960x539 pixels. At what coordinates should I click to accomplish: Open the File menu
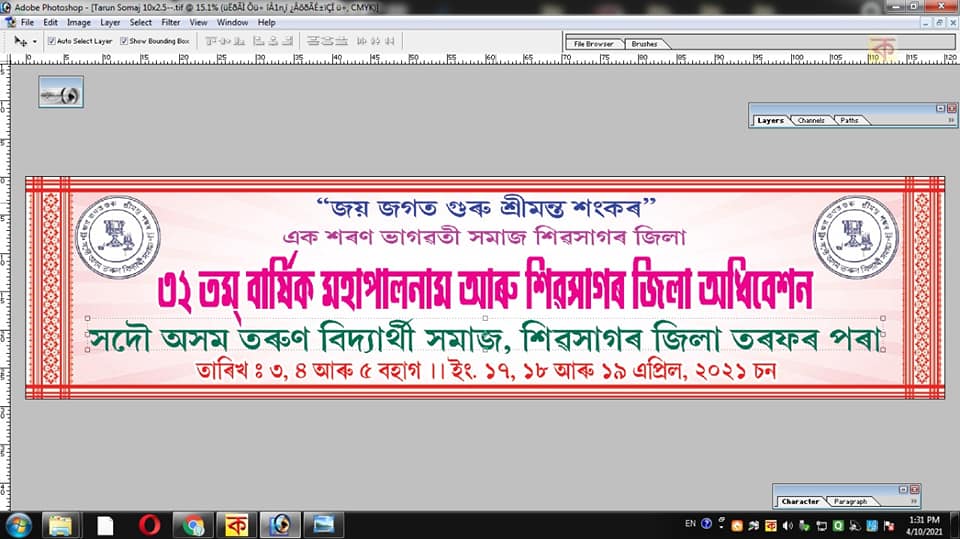click(x=28, y=23)
